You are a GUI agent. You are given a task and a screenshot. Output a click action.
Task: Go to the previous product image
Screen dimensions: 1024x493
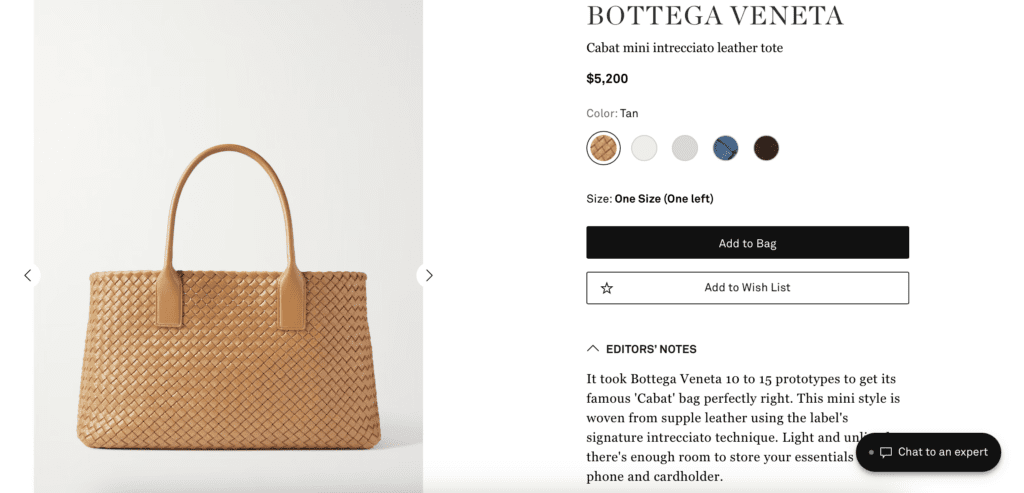28,275
